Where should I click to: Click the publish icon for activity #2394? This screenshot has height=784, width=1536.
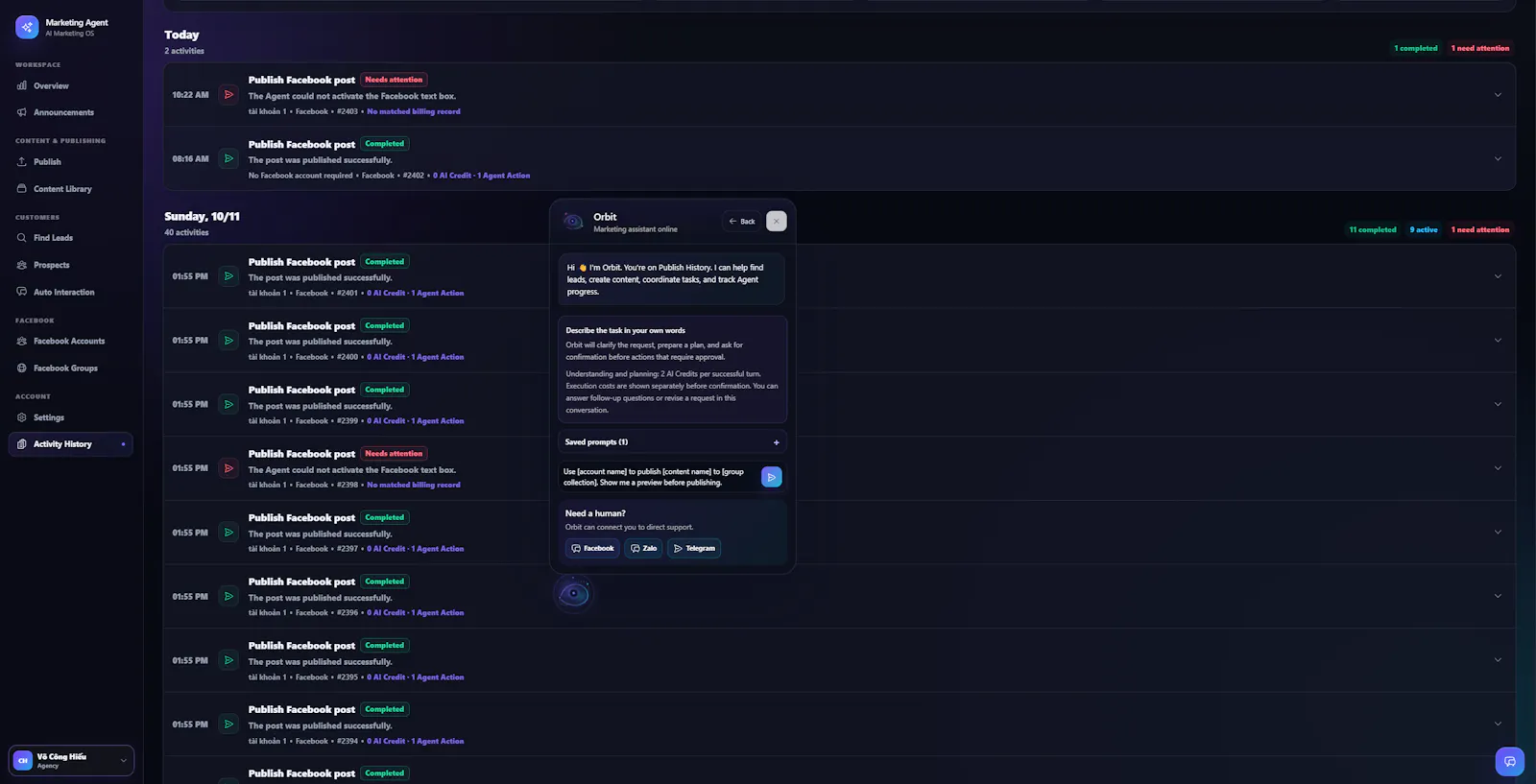click(228, 725)
